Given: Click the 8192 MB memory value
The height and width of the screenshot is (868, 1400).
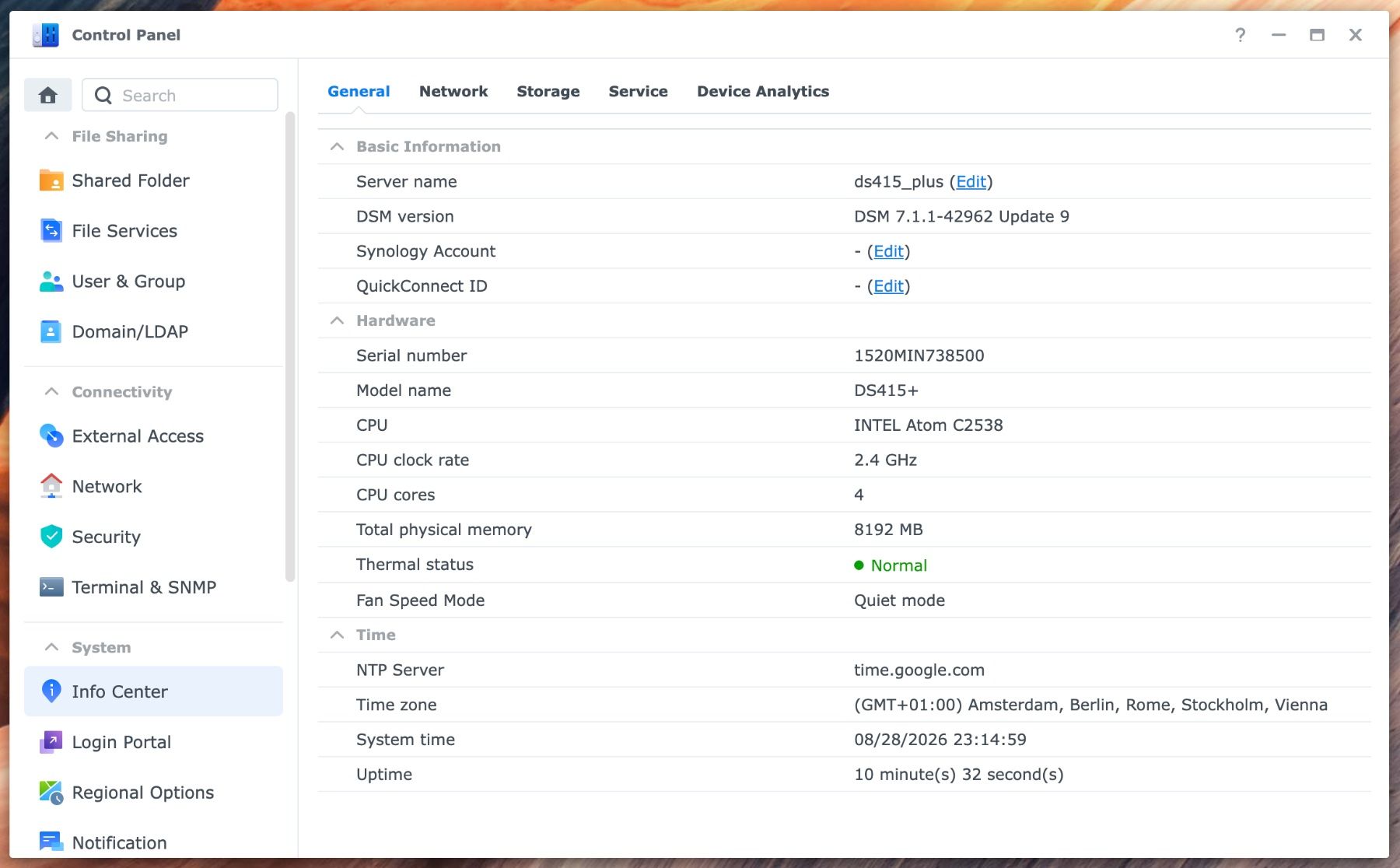Looking at the screenshot, I should click(x=888, y=530).
